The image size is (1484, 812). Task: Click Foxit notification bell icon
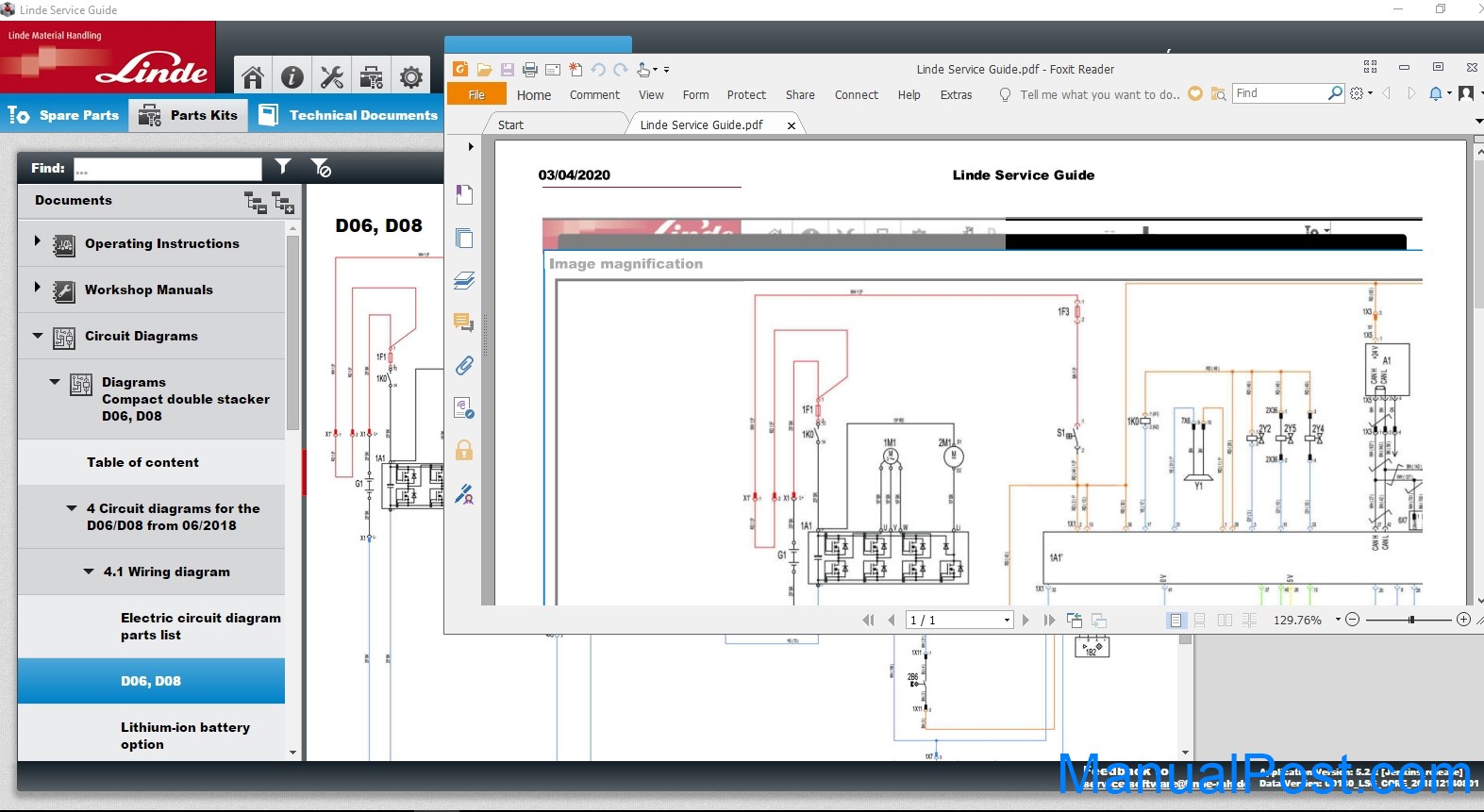[x=1435, y=93]
